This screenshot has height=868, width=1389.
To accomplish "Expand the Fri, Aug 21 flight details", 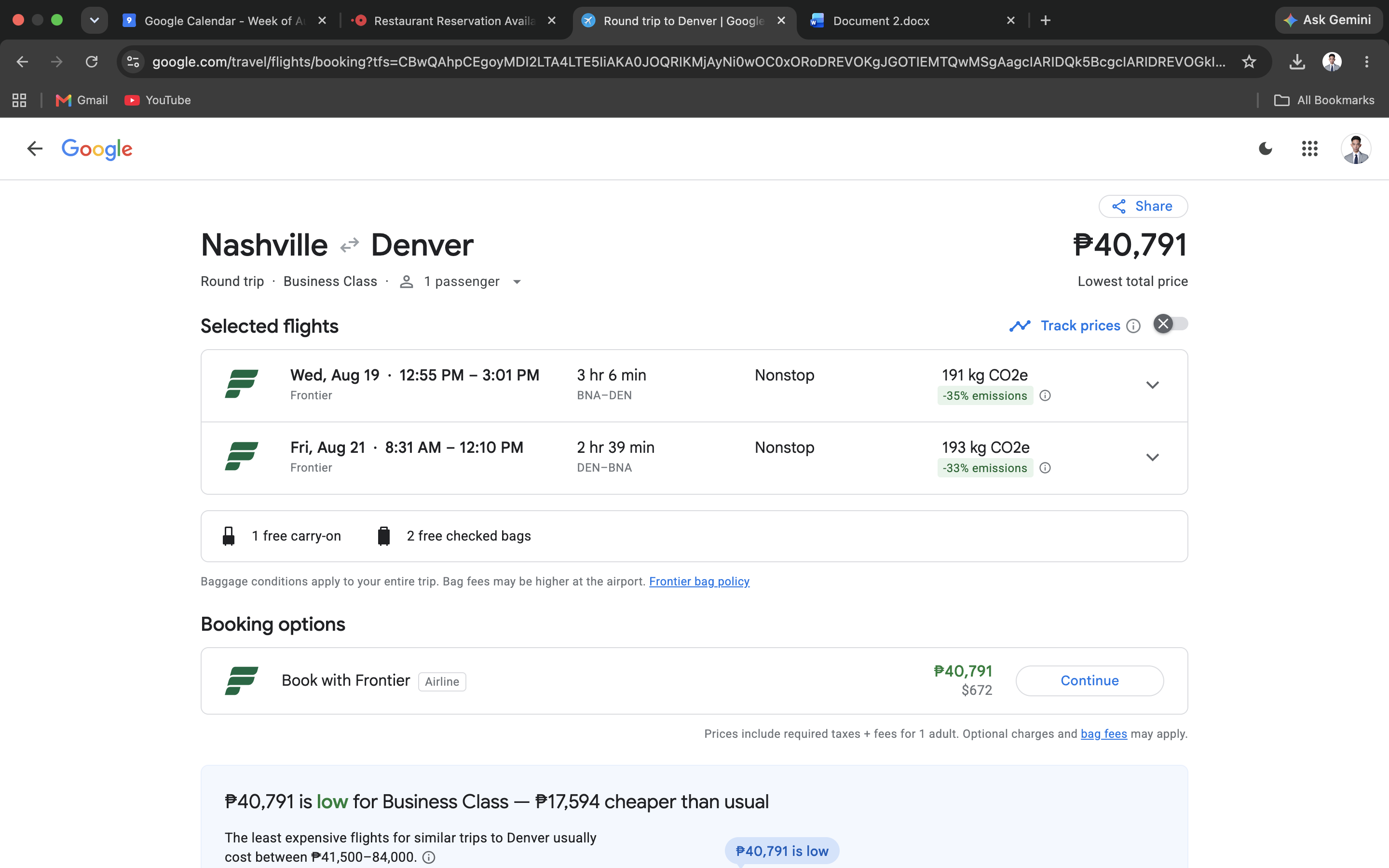I will (1152, 458).
